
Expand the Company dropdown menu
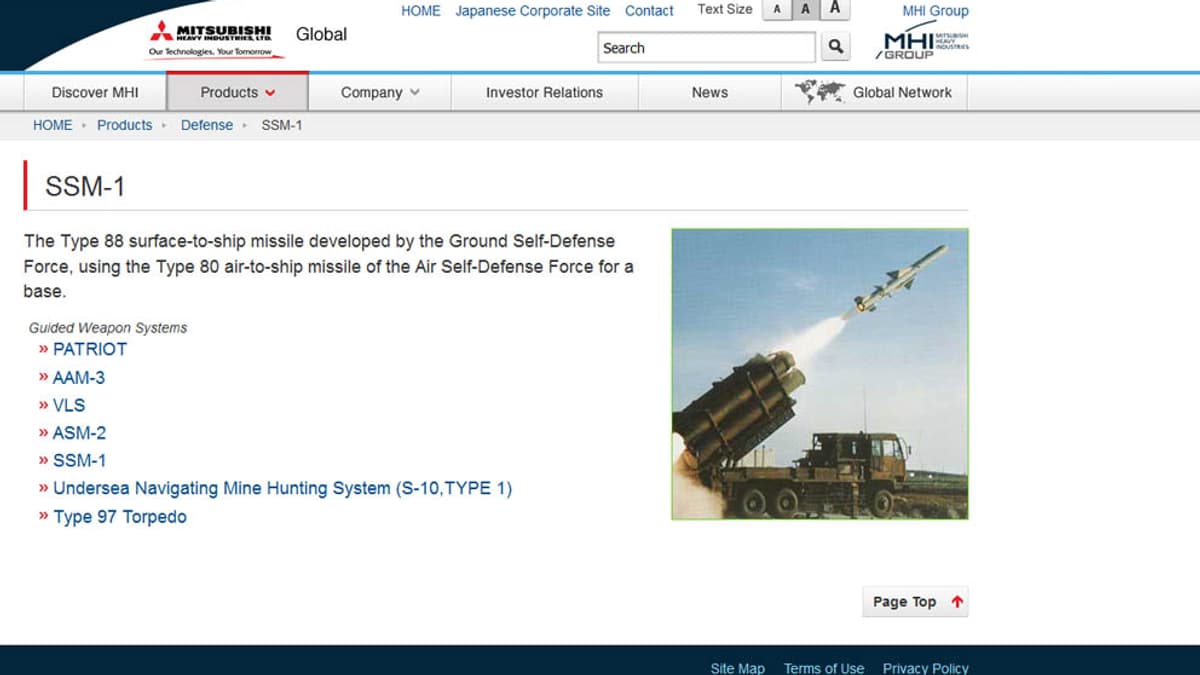[380, 92]
